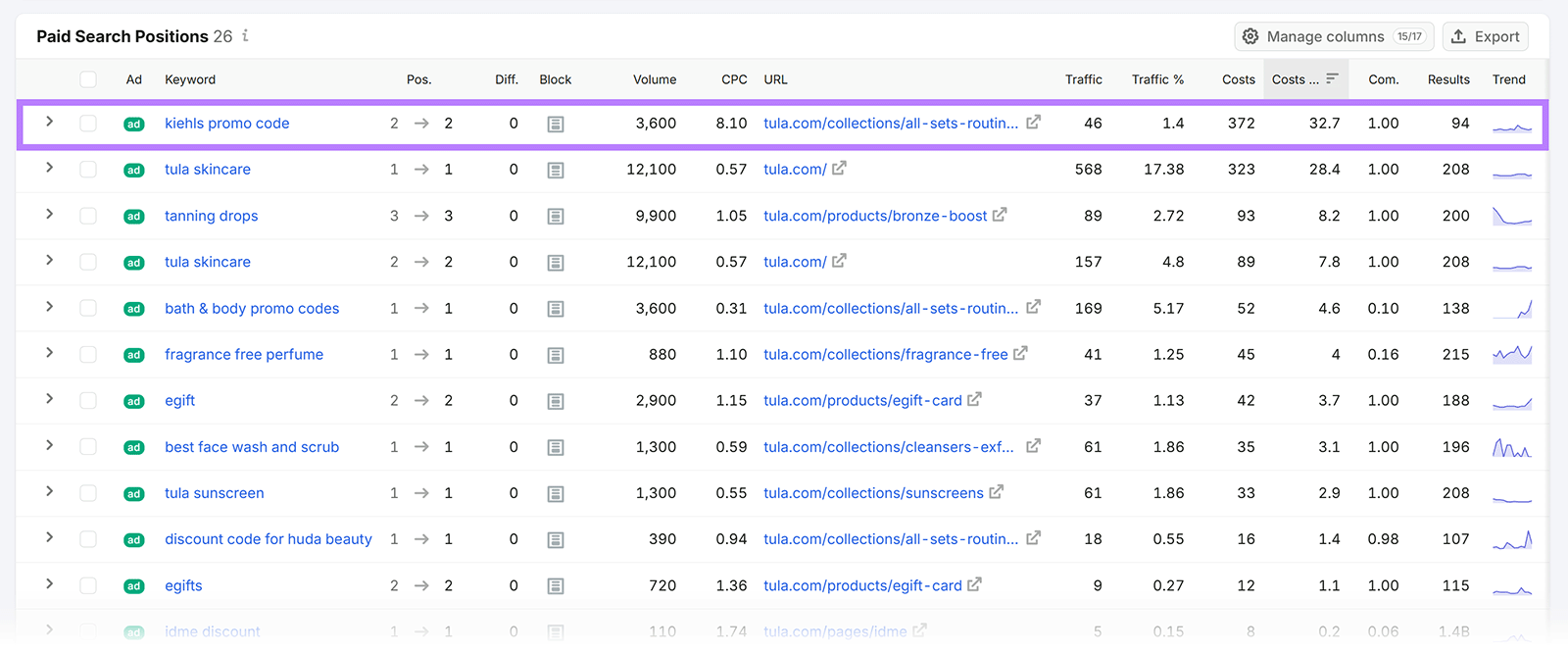View SERP block icon for best face wash and scrub
The width and height of the screenshot is (1568, 652).
pyautogui.click(x=556, y=447)
